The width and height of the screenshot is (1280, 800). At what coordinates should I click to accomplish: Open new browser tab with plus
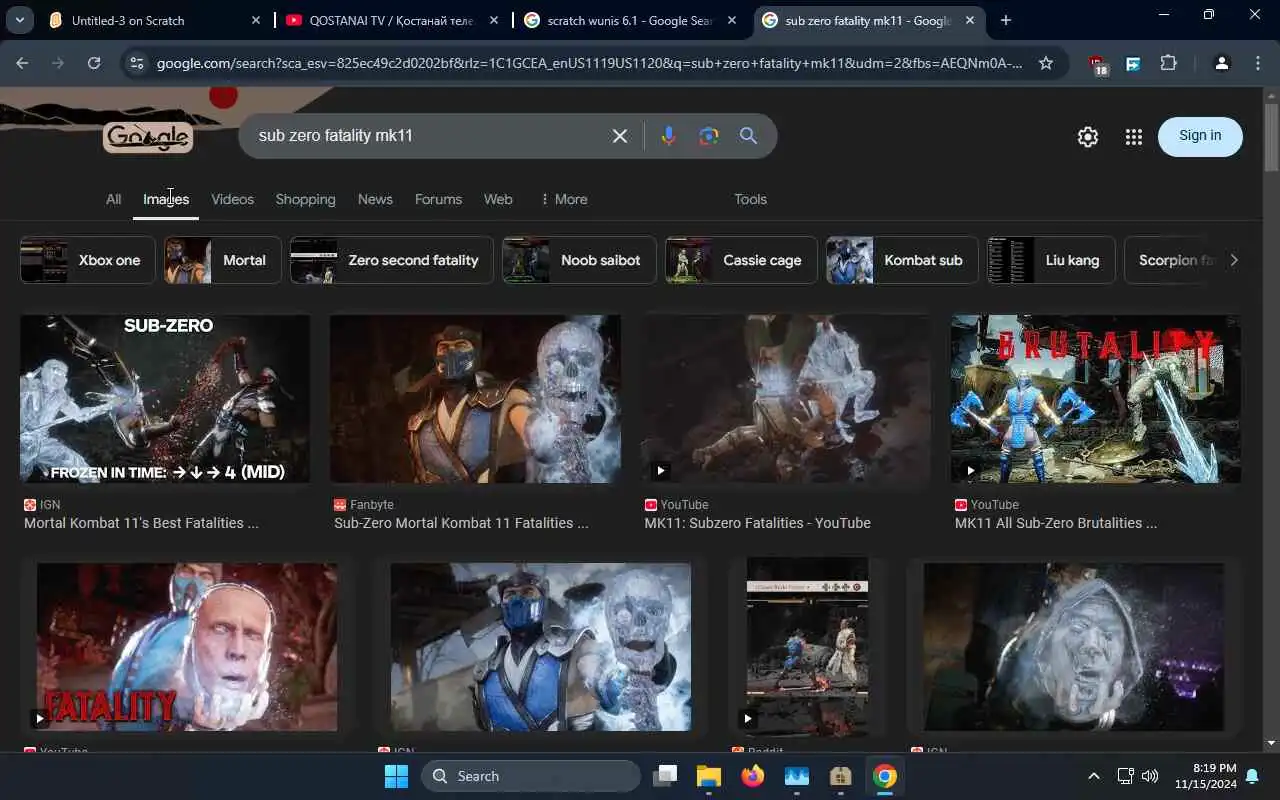click(x=1006, y=20)
